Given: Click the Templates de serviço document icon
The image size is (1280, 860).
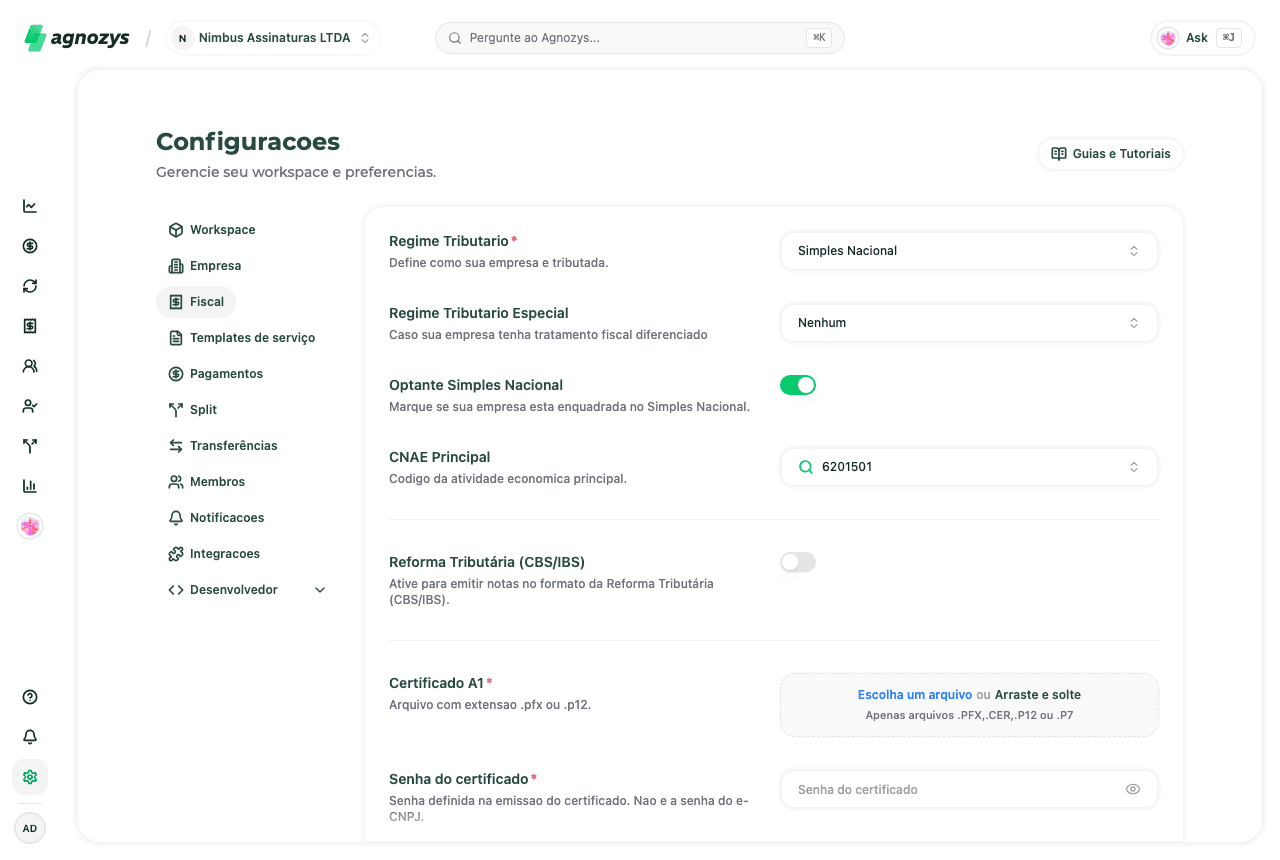Looking at the screenshot, I should click(176, 338).
